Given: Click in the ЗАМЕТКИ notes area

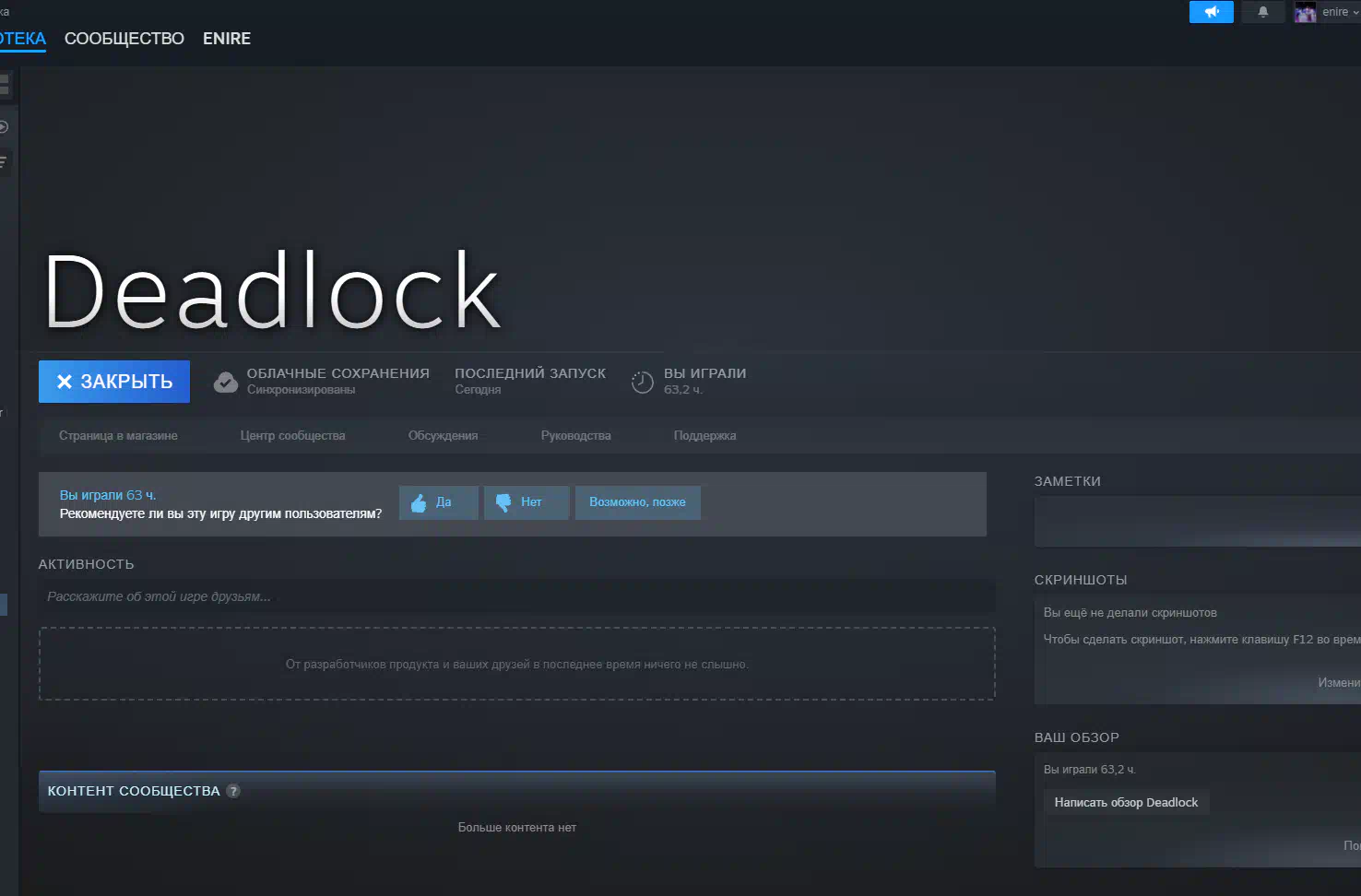Looking at the screenshot, I should pos(1197,522).
